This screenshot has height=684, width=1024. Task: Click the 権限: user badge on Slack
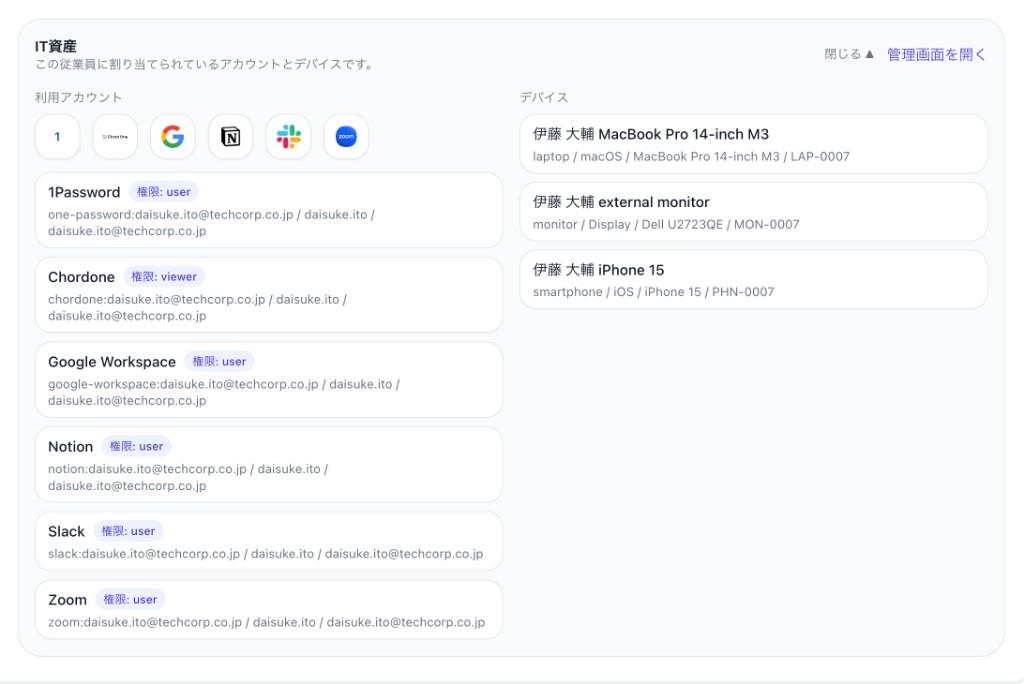128,532
